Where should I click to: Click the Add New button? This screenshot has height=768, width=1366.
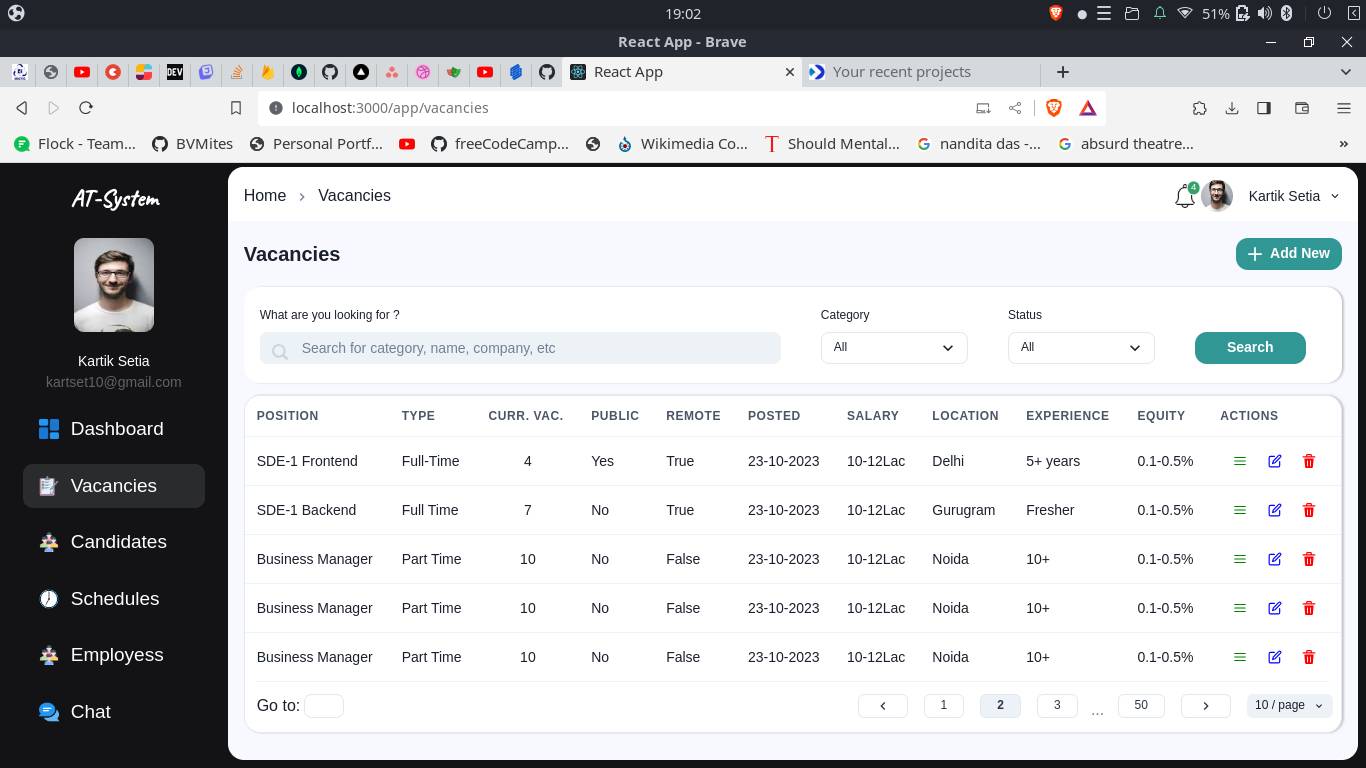coord(1288,254)
